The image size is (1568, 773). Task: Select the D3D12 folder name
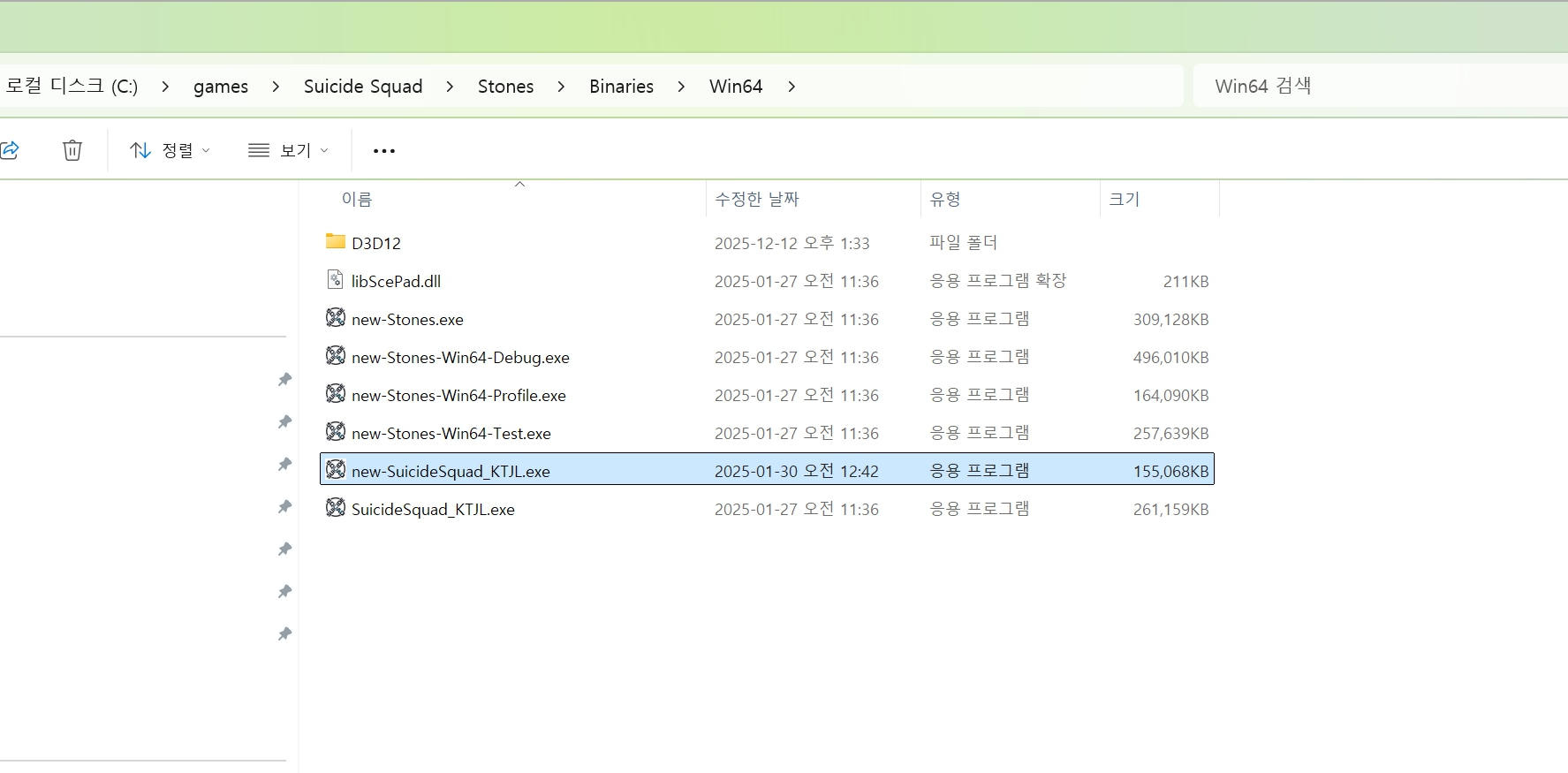pyautogui.click(x=376, y=243)
